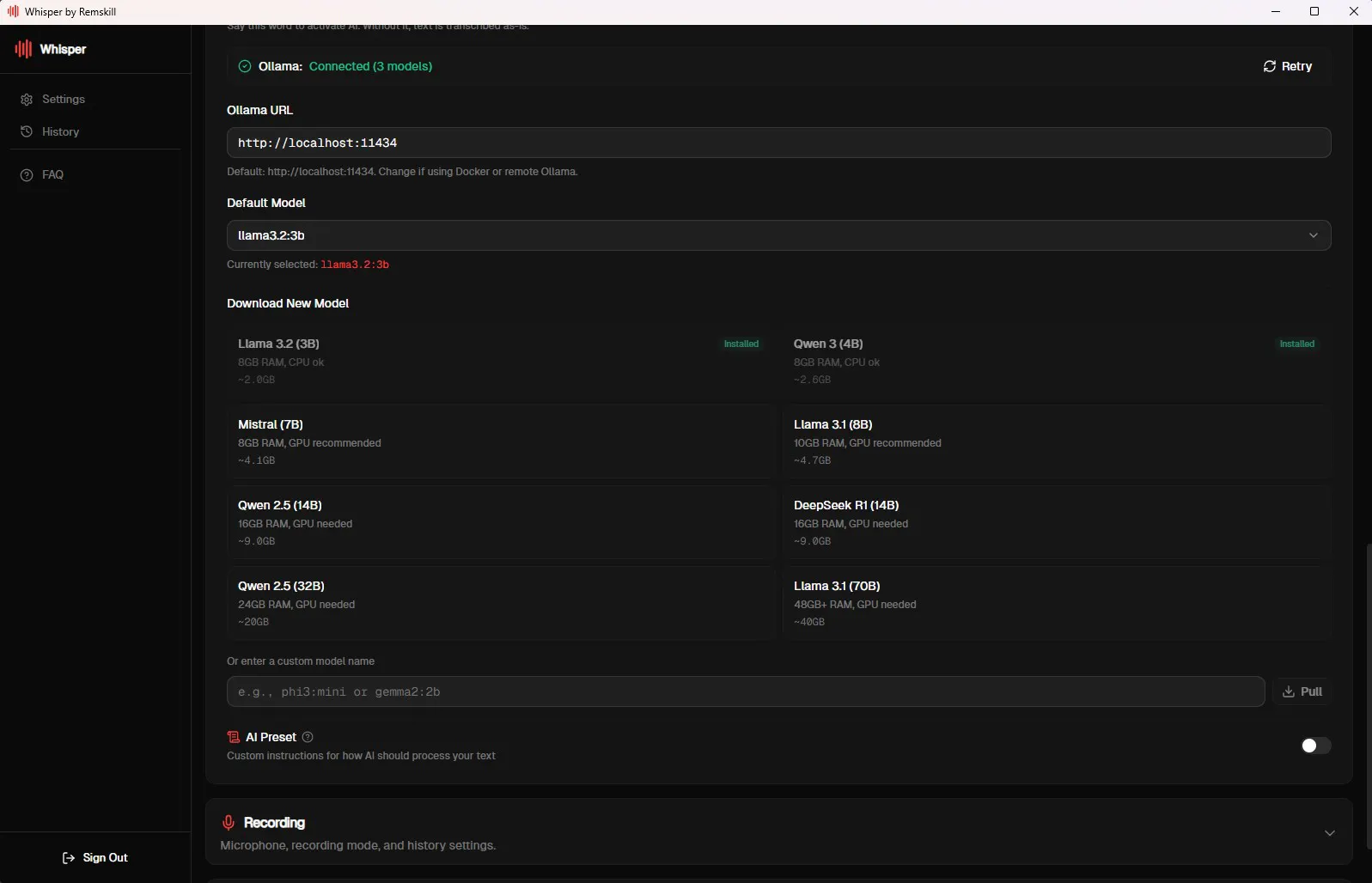The height and width of the screenshot is (883, 1372).
Task: Close the Whisper window
Action: (1353, 11)
